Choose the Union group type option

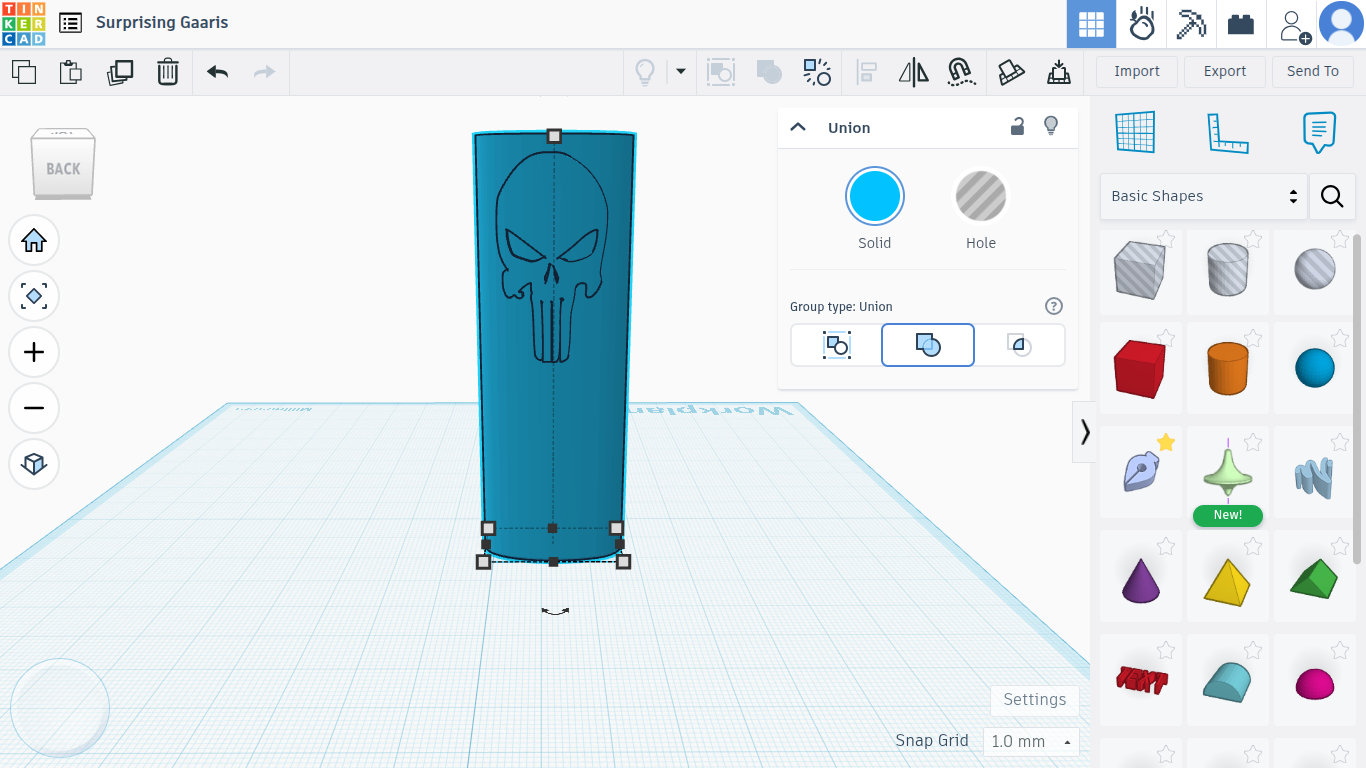[x=928, y=345]
